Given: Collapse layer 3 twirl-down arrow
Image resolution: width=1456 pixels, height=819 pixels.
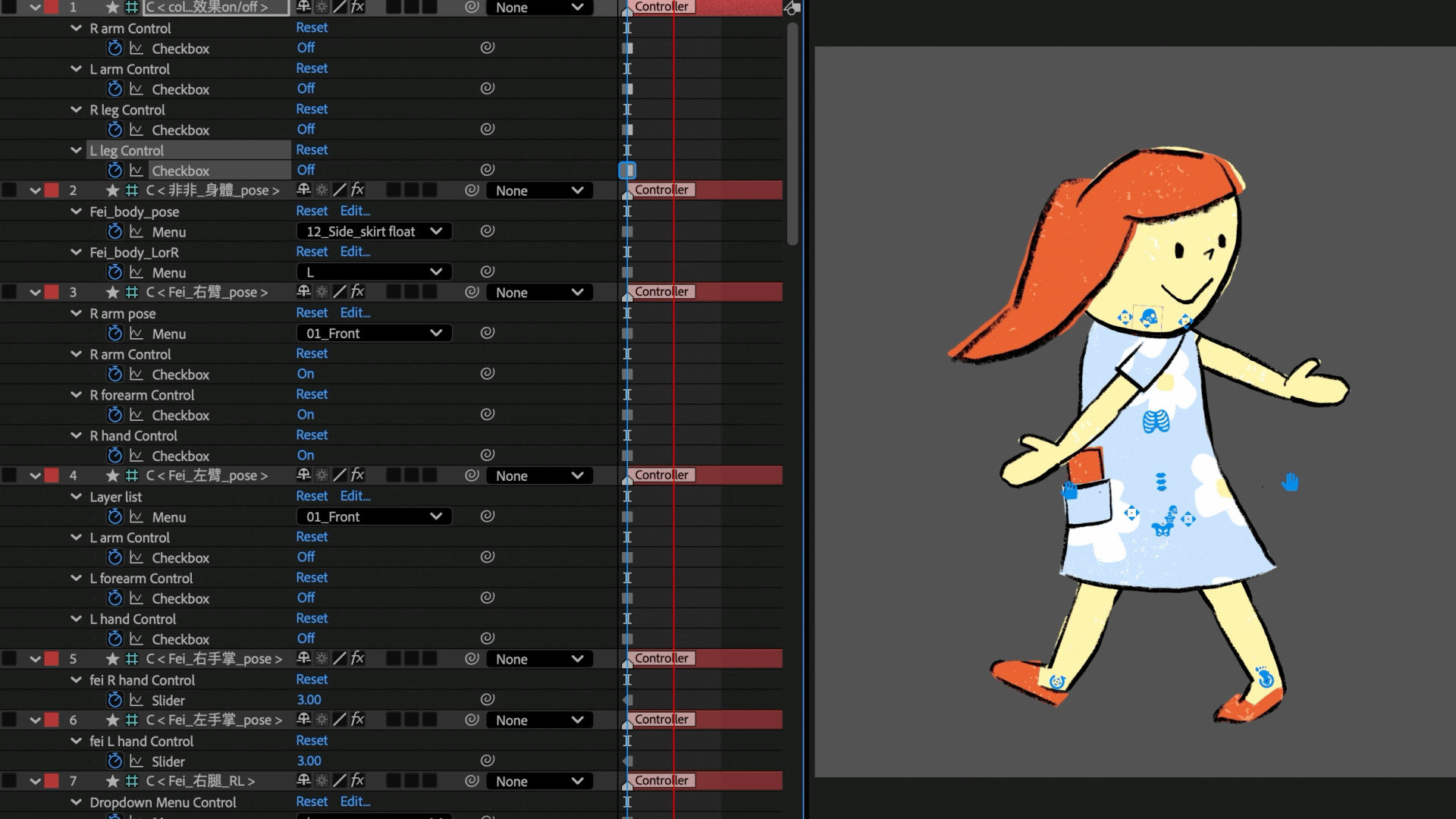Looking at the screenshot, I should coord(35,292).
